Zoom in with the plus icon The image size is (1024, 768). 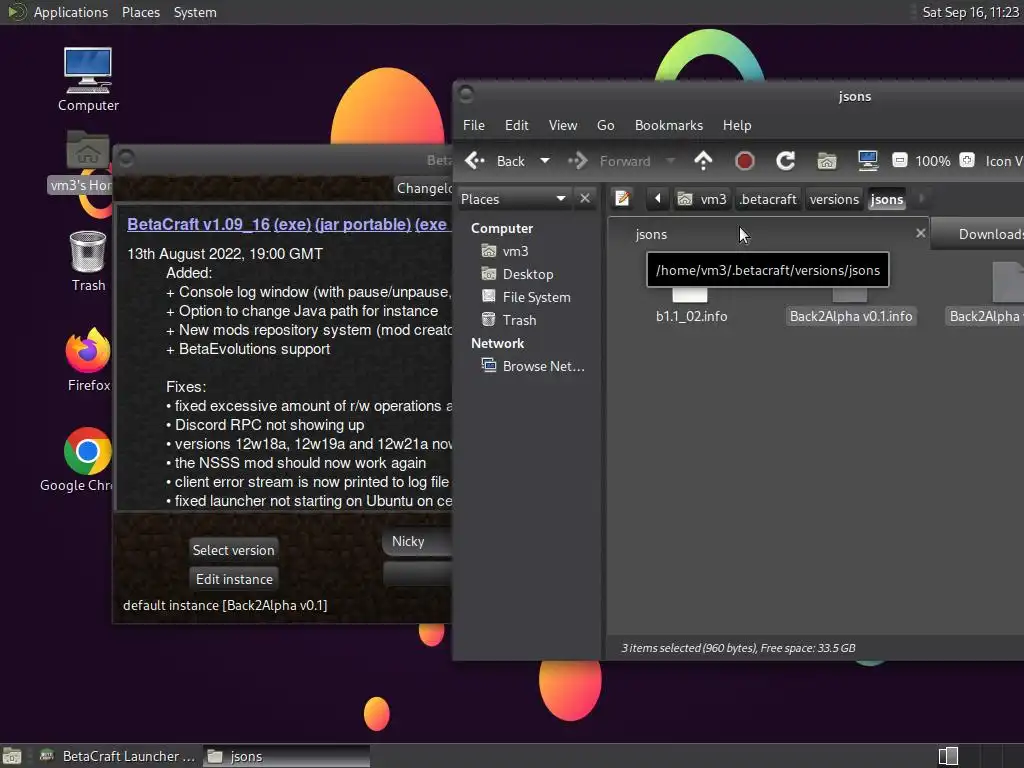point(967,160)
